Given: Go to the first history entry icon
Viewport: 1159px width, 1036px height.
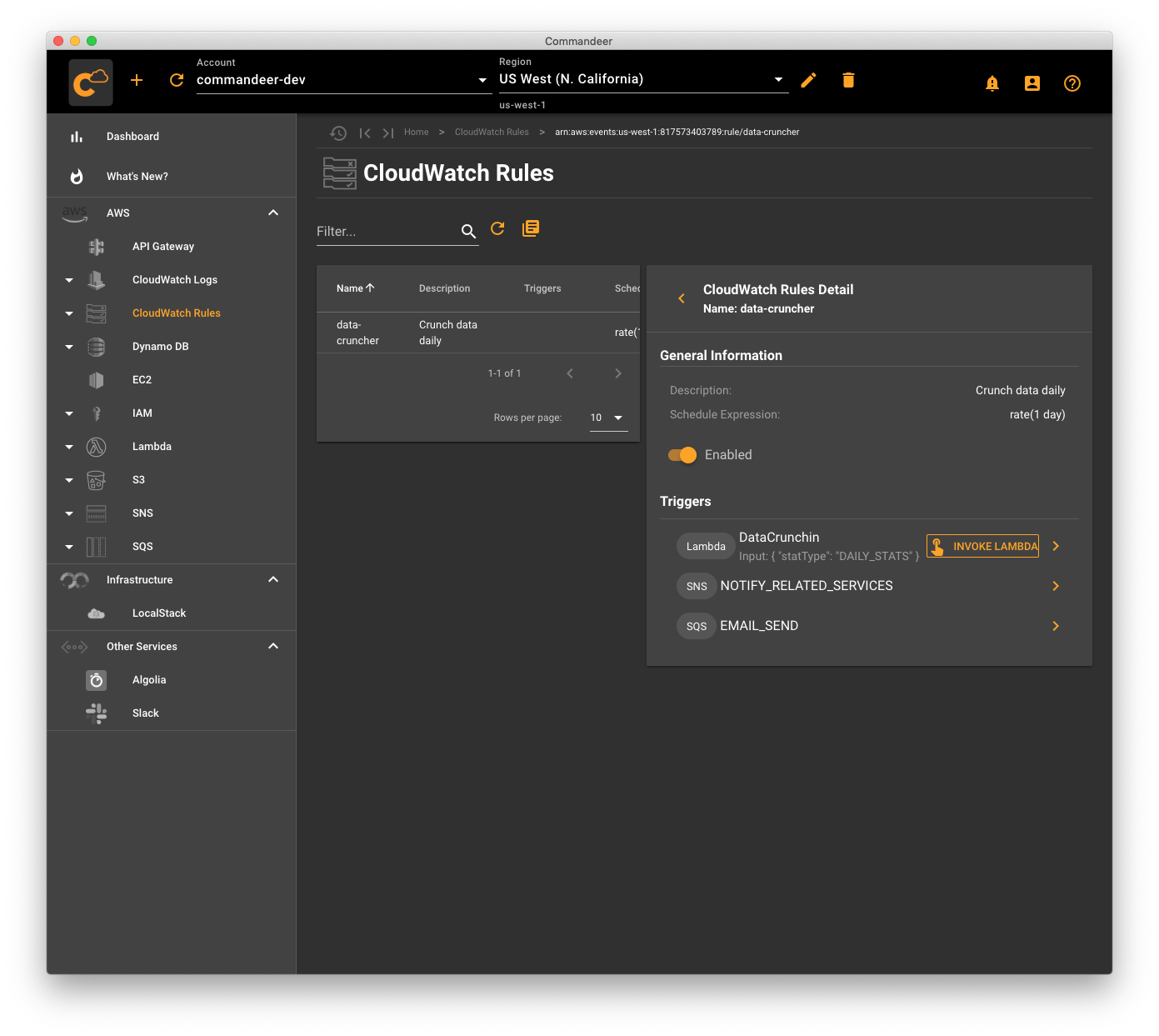Looking at the screenshot, I should pyautogui.click(x=365, y=133).
